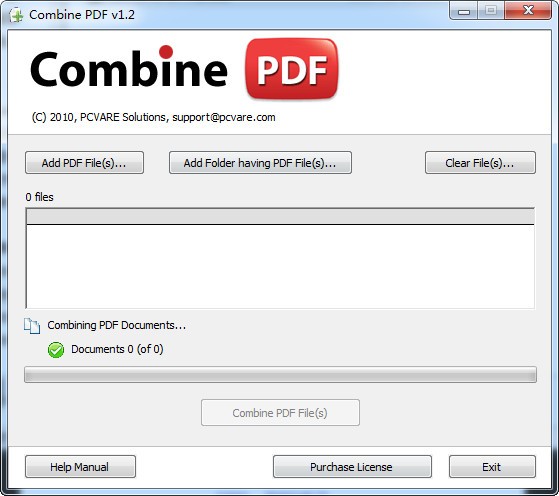Screen dimensions: 559x496
Task: Exit the application via Exit button
Action: pos(492,466)
